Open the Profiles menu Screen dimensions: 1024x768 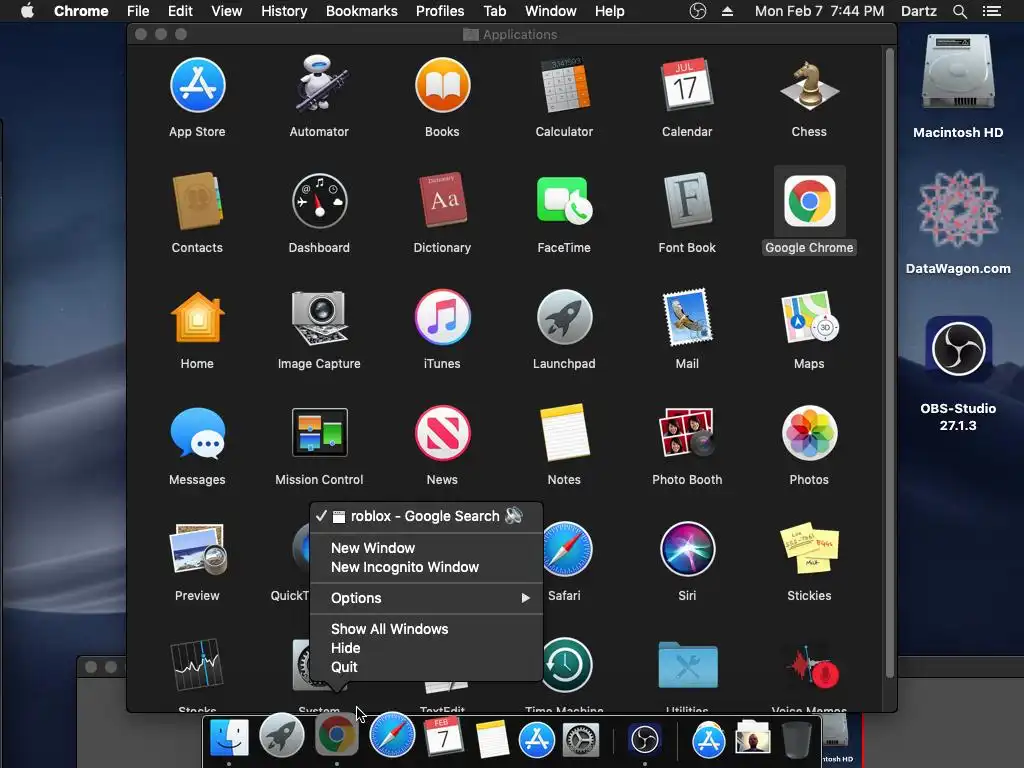(440, 11)
